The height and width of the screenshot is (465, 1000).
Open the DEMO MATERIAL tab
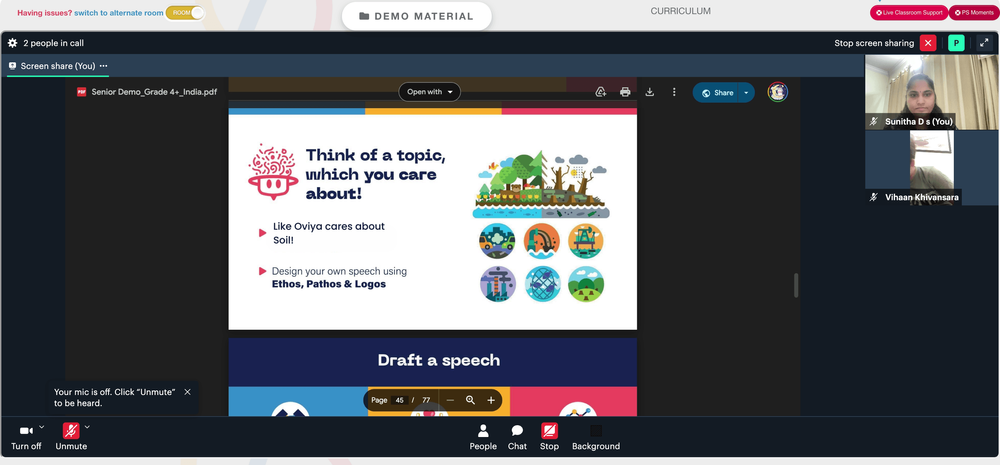click(x=416, y=16)
